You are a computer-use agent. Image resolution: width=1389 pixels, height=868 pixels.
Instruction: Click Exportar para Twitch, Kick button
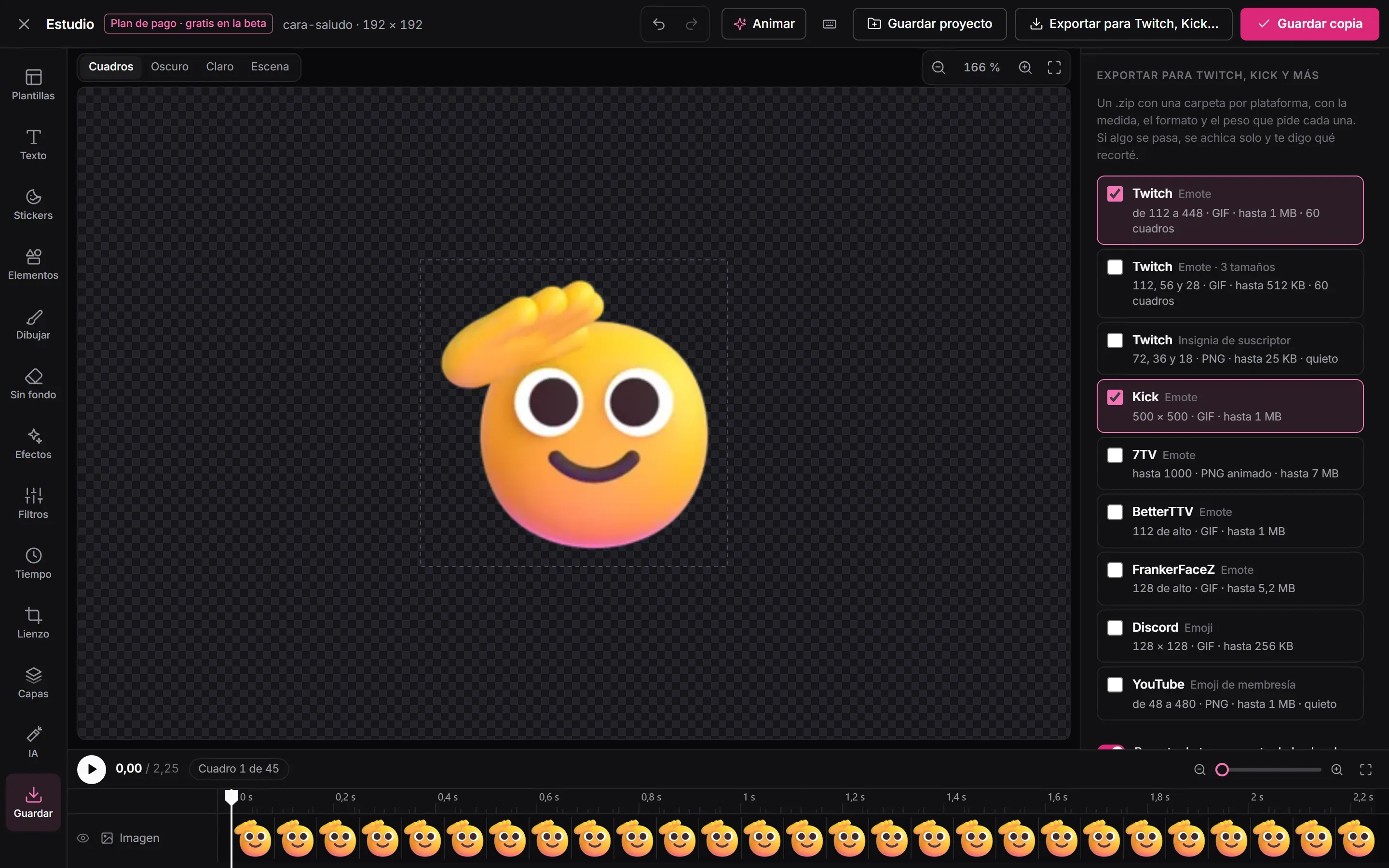pos(1123,24)
